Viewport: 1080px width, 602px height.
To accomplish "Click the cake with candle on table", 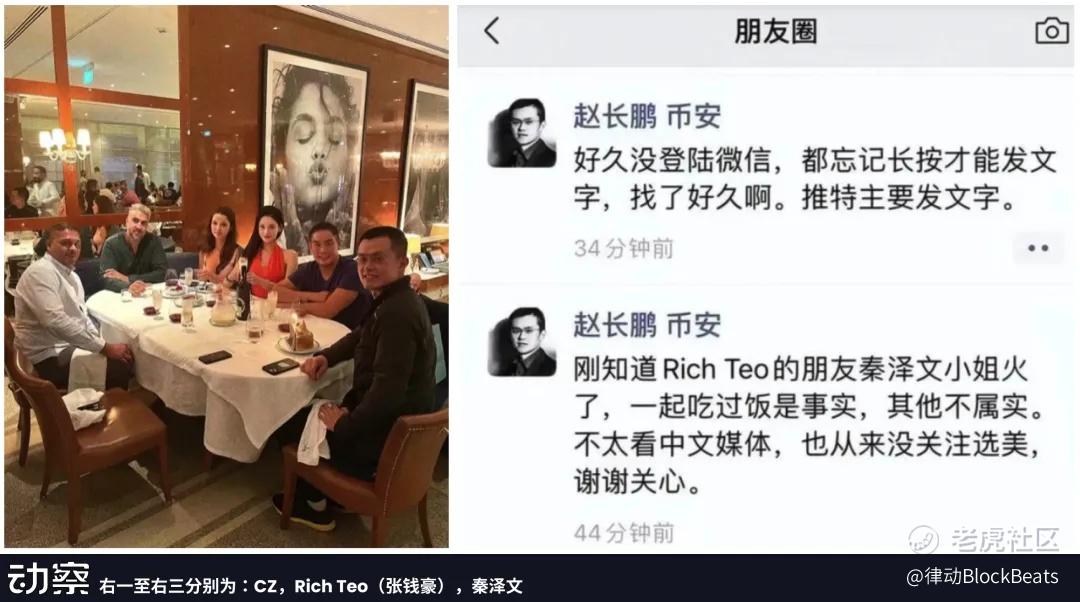I will [301, 336].
